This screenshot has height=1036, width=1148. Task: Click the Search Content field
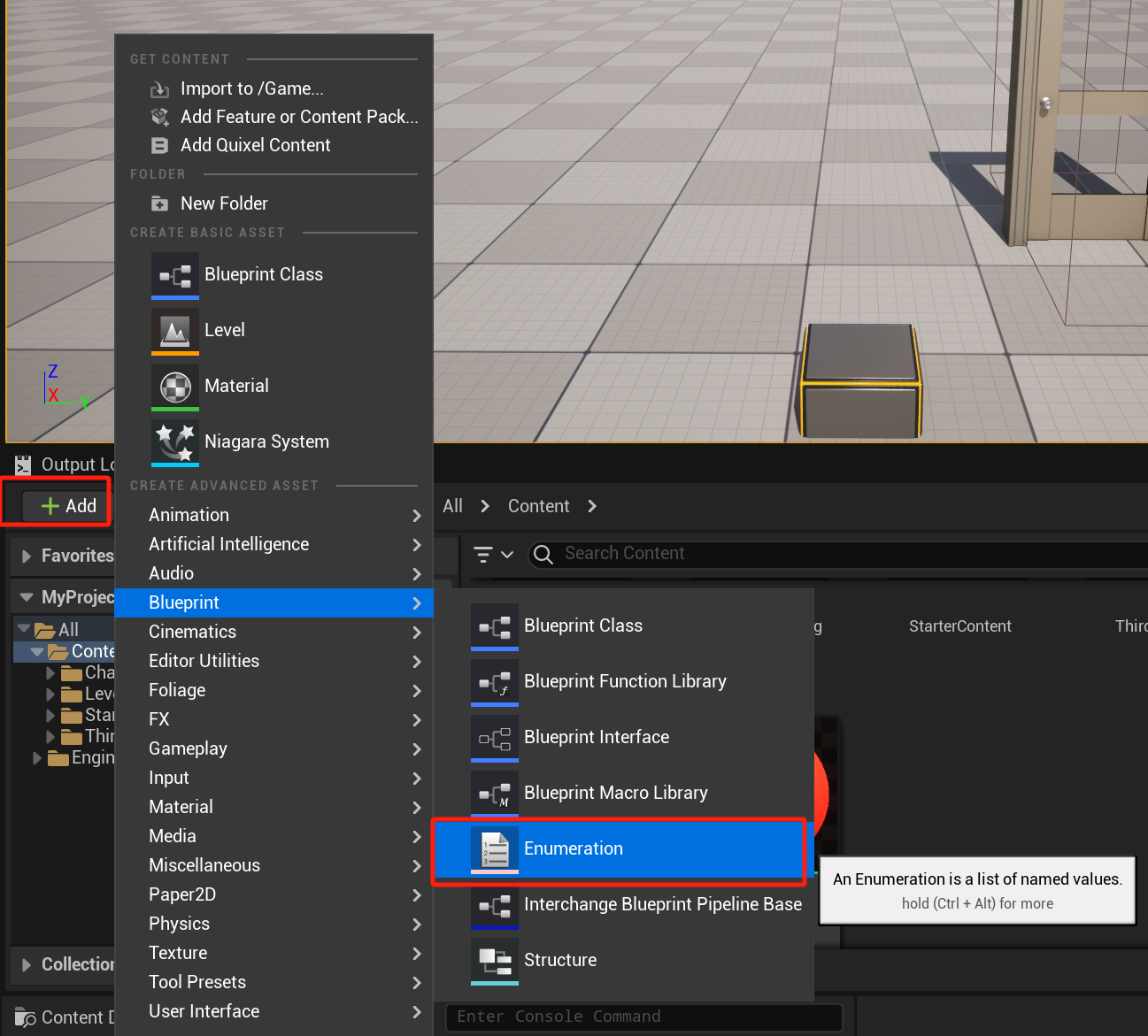[x=837, y=554]
